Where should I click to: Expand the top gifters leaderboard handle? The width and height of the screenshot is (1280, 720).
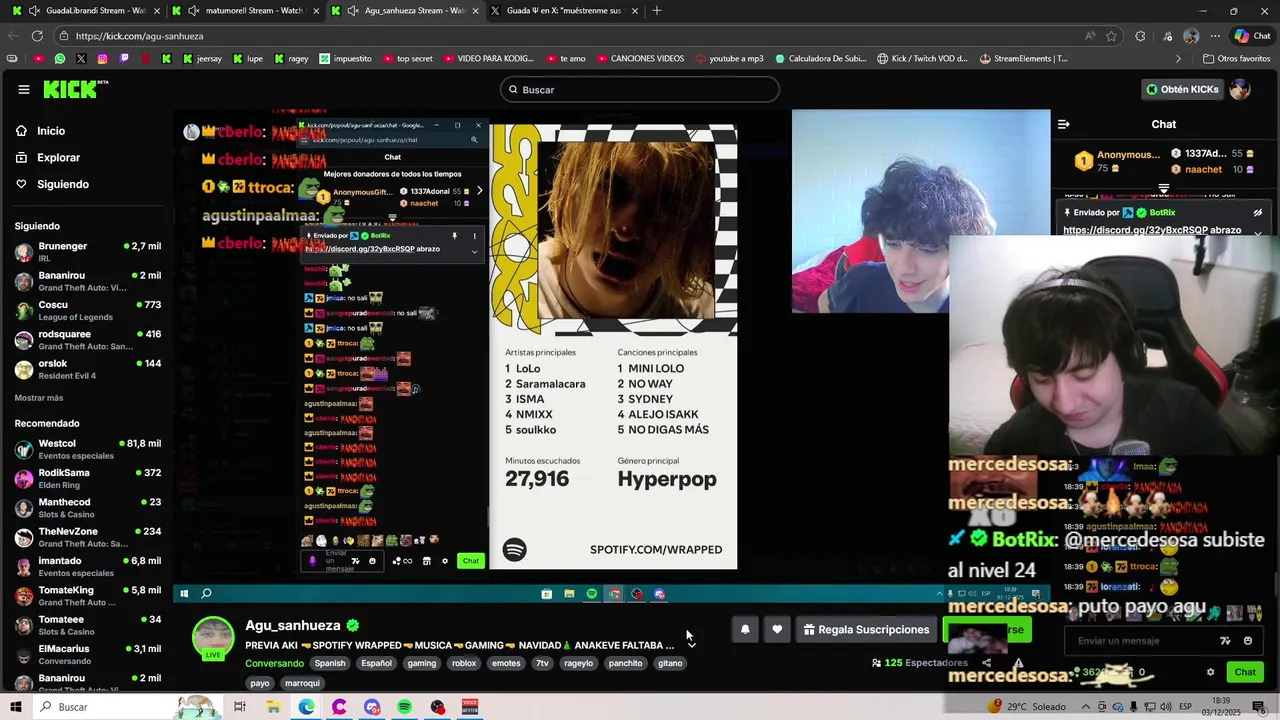1164,188
